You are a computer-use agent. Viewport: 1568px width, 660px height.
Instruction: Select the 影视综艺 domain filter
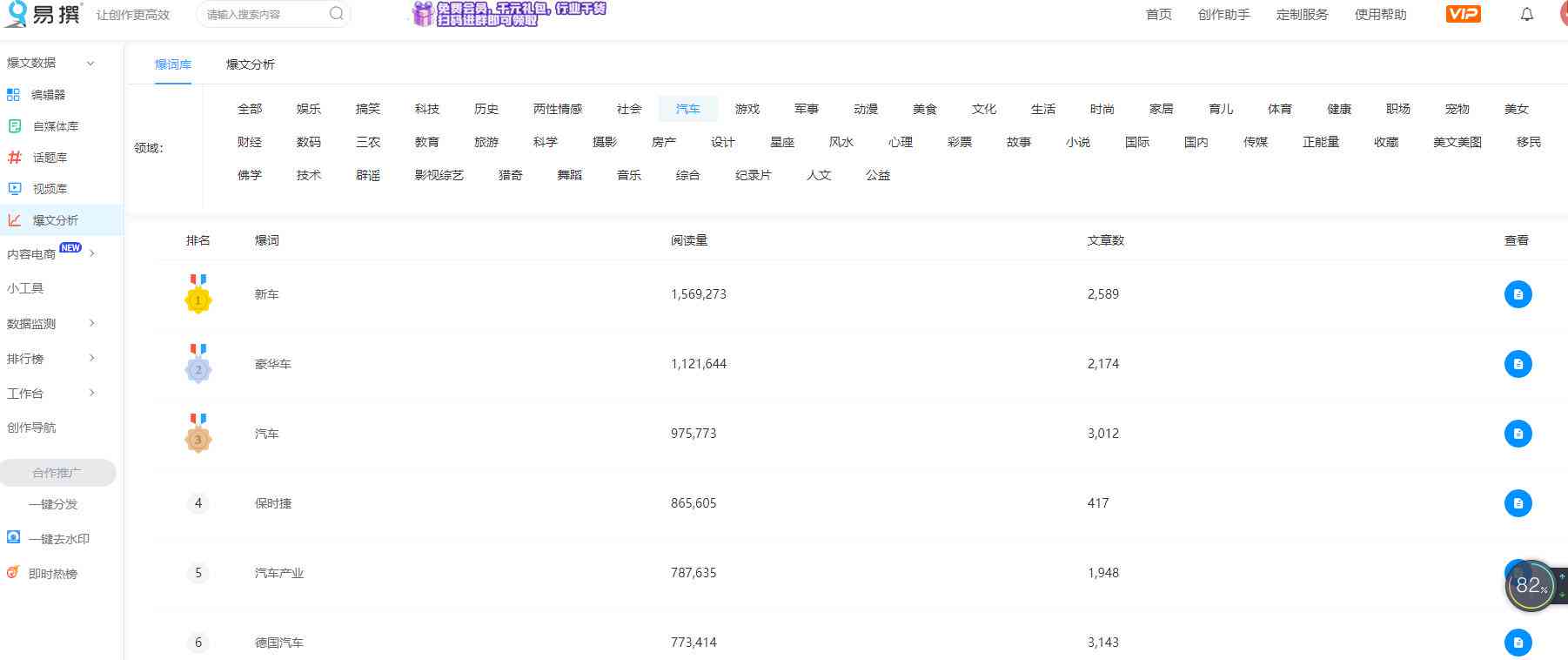(439, 175)
